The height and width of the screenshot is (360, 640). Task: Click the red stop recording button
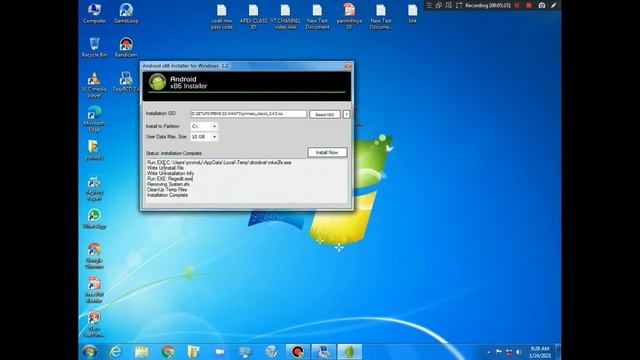[529, 5]
